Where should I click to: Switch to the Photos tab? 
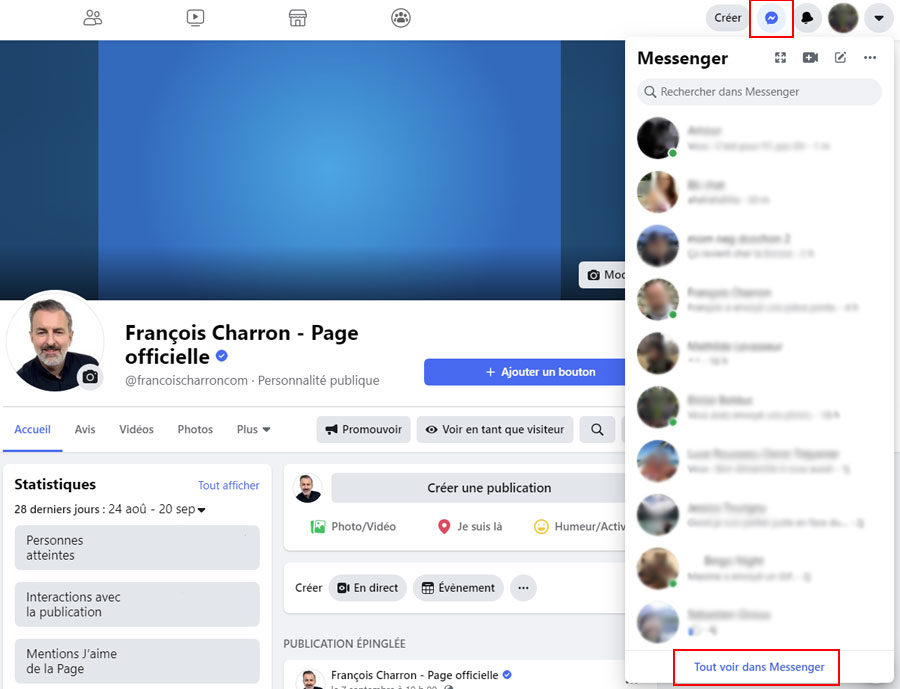[194, 429]
